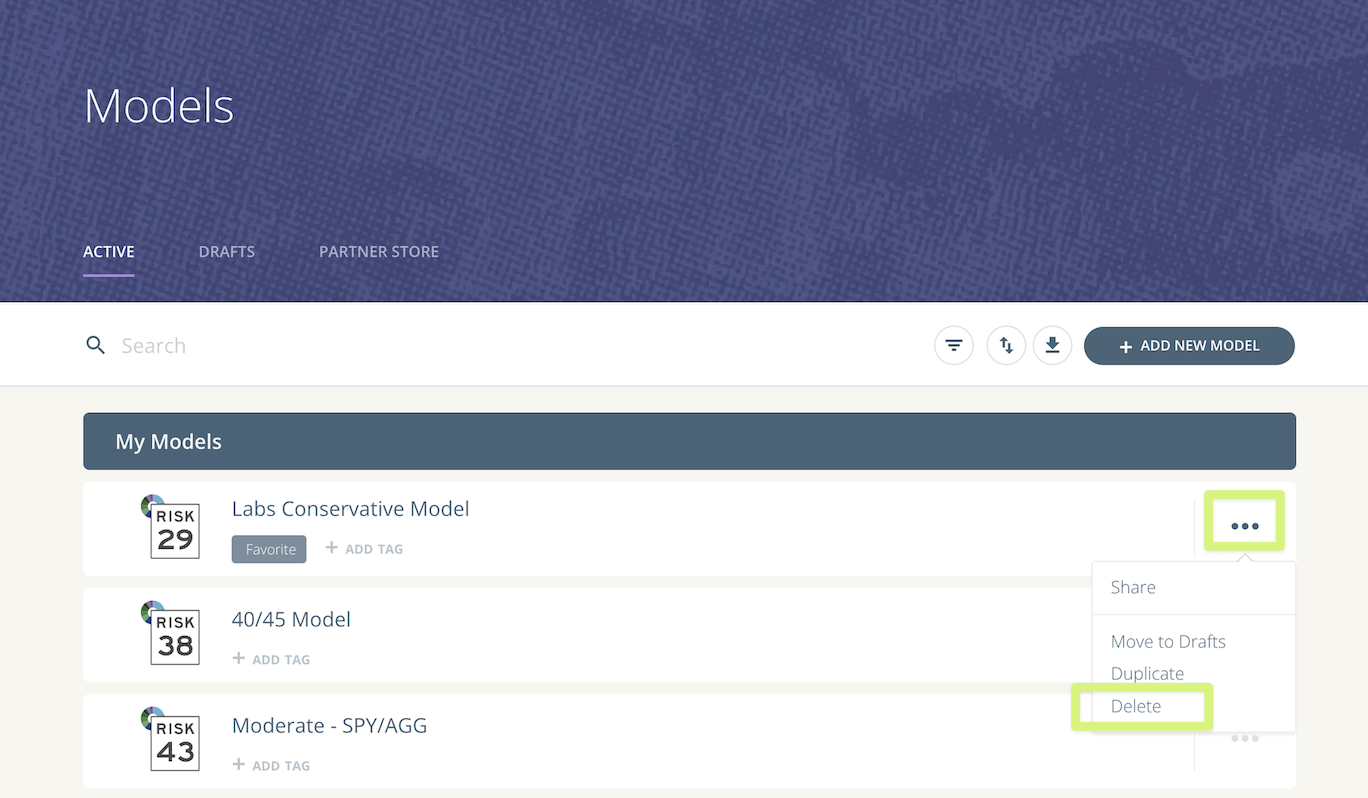Viewport: 1368px width, 798px height.
Task: Choose Duplicate from the model menu
Action: coord(1147,674)
